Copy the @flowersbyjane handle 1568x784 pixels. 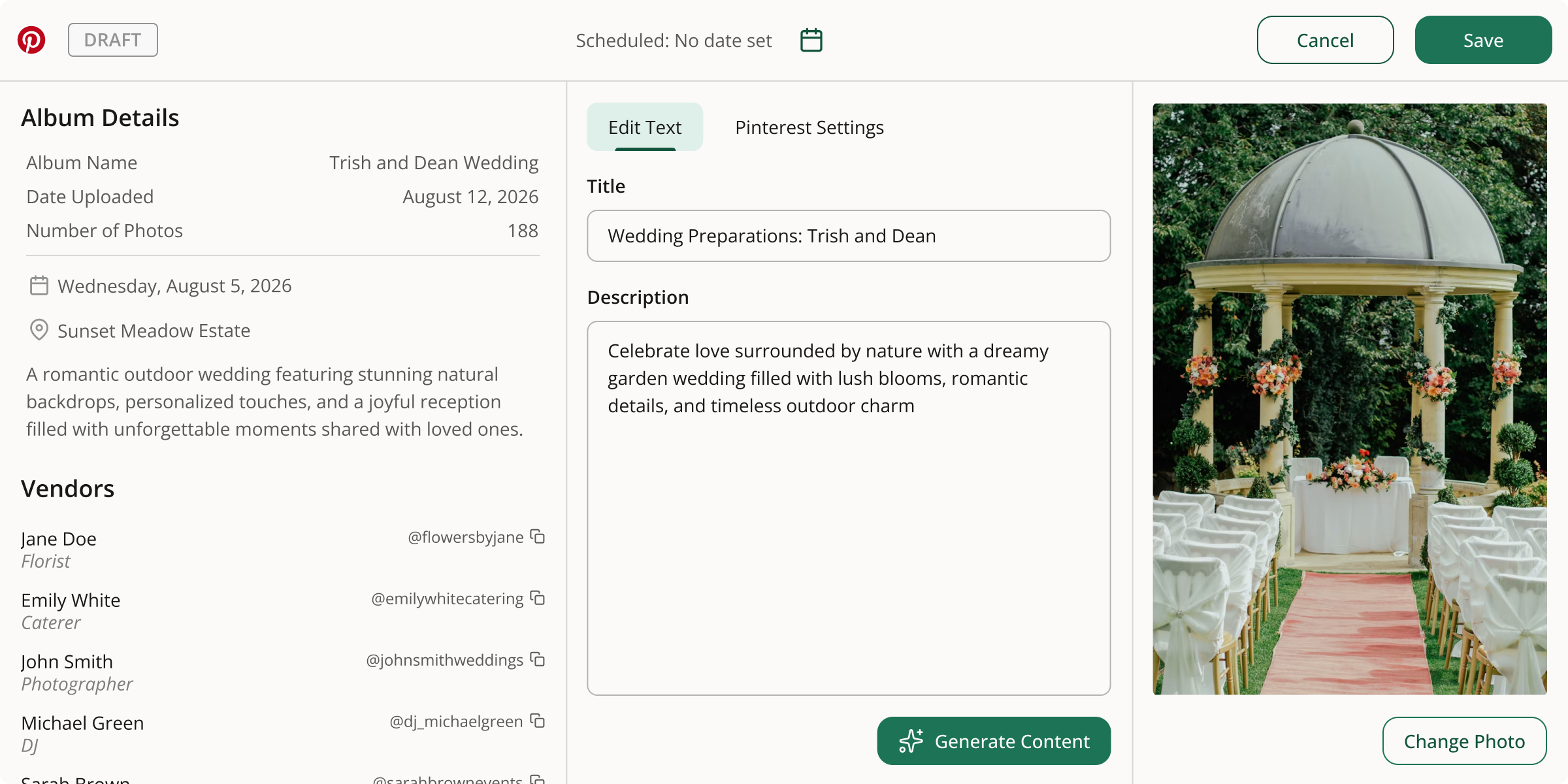tap(538, 536)
